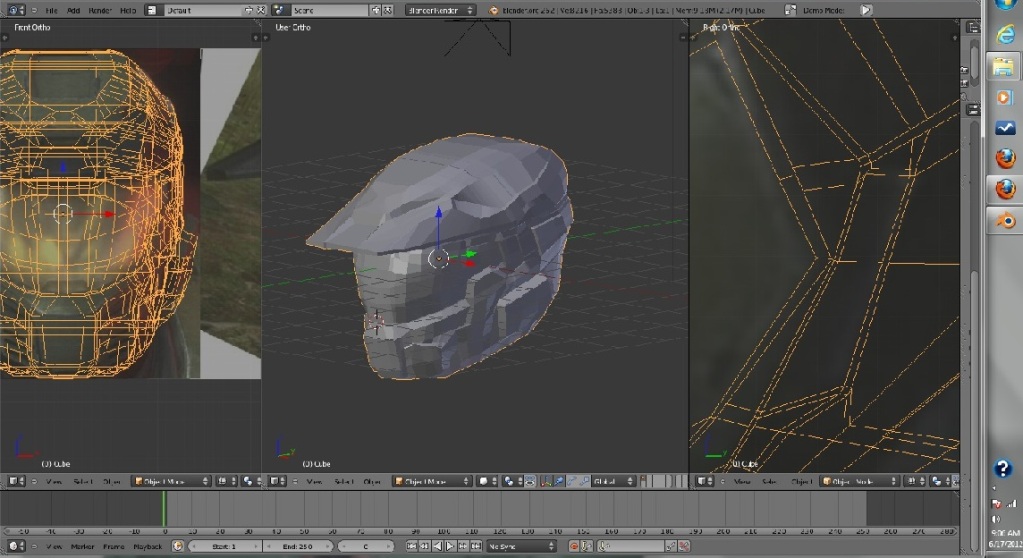1023x558 pixels.
Task: Toggle use preview range clock icon
Action: point(177,546)
